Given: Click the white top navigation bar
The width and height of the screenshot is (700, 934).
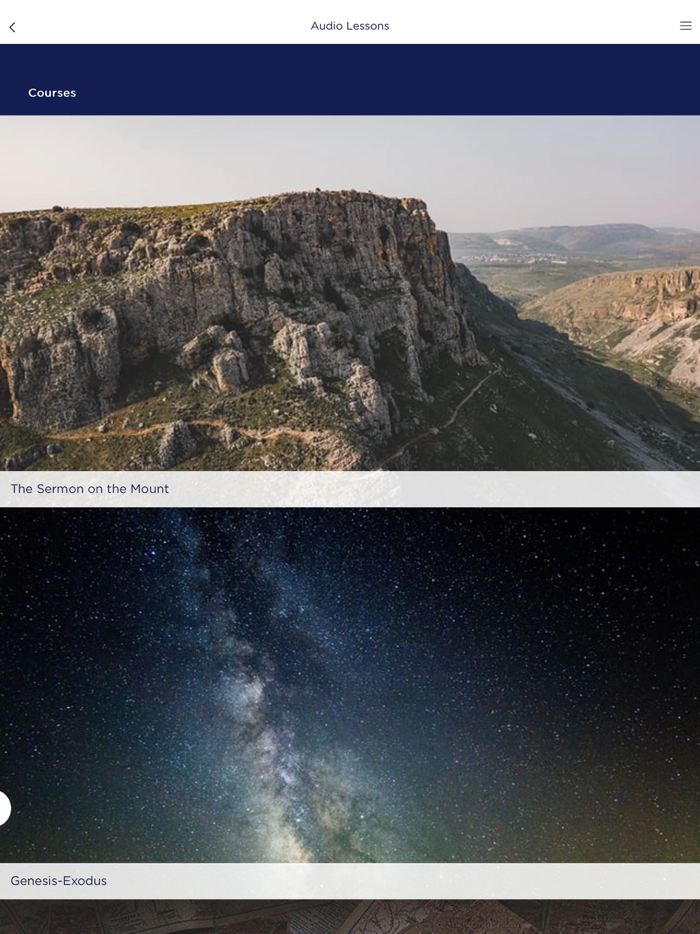Looking at the screenshot, I should pyautogui.click(x=350, y=22).
